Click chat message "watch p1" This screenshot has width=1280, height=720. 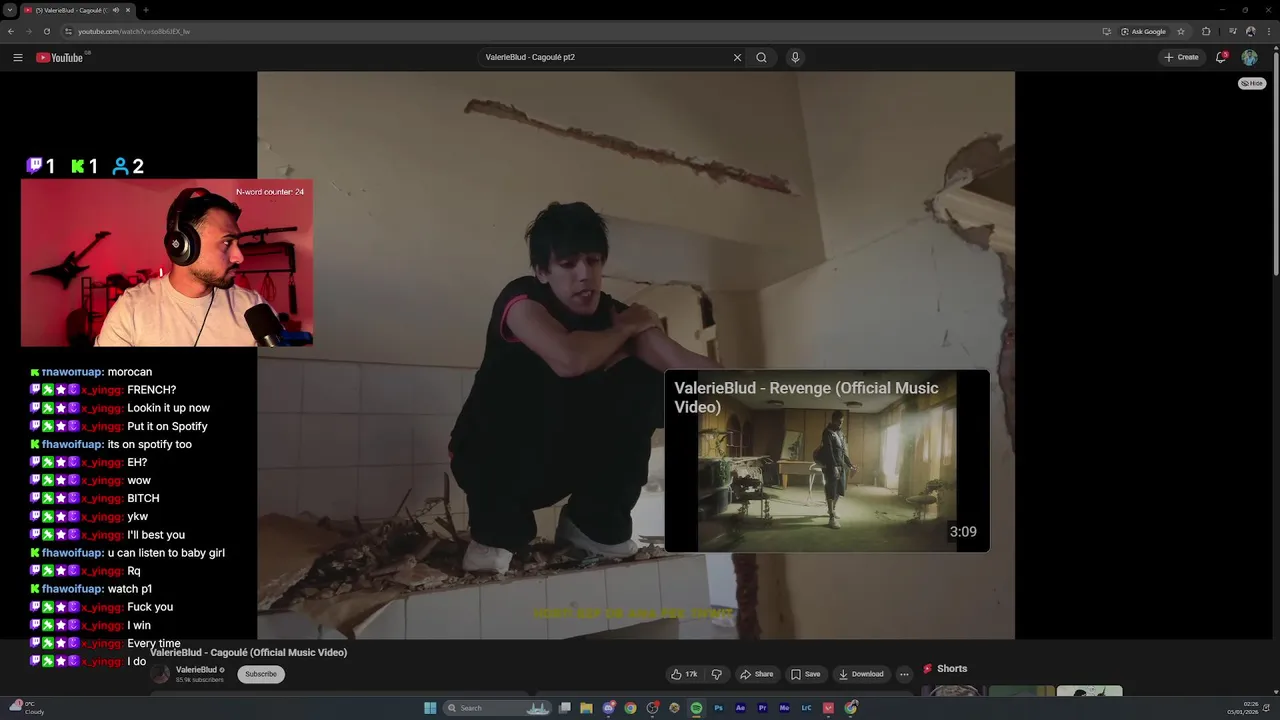130,589
